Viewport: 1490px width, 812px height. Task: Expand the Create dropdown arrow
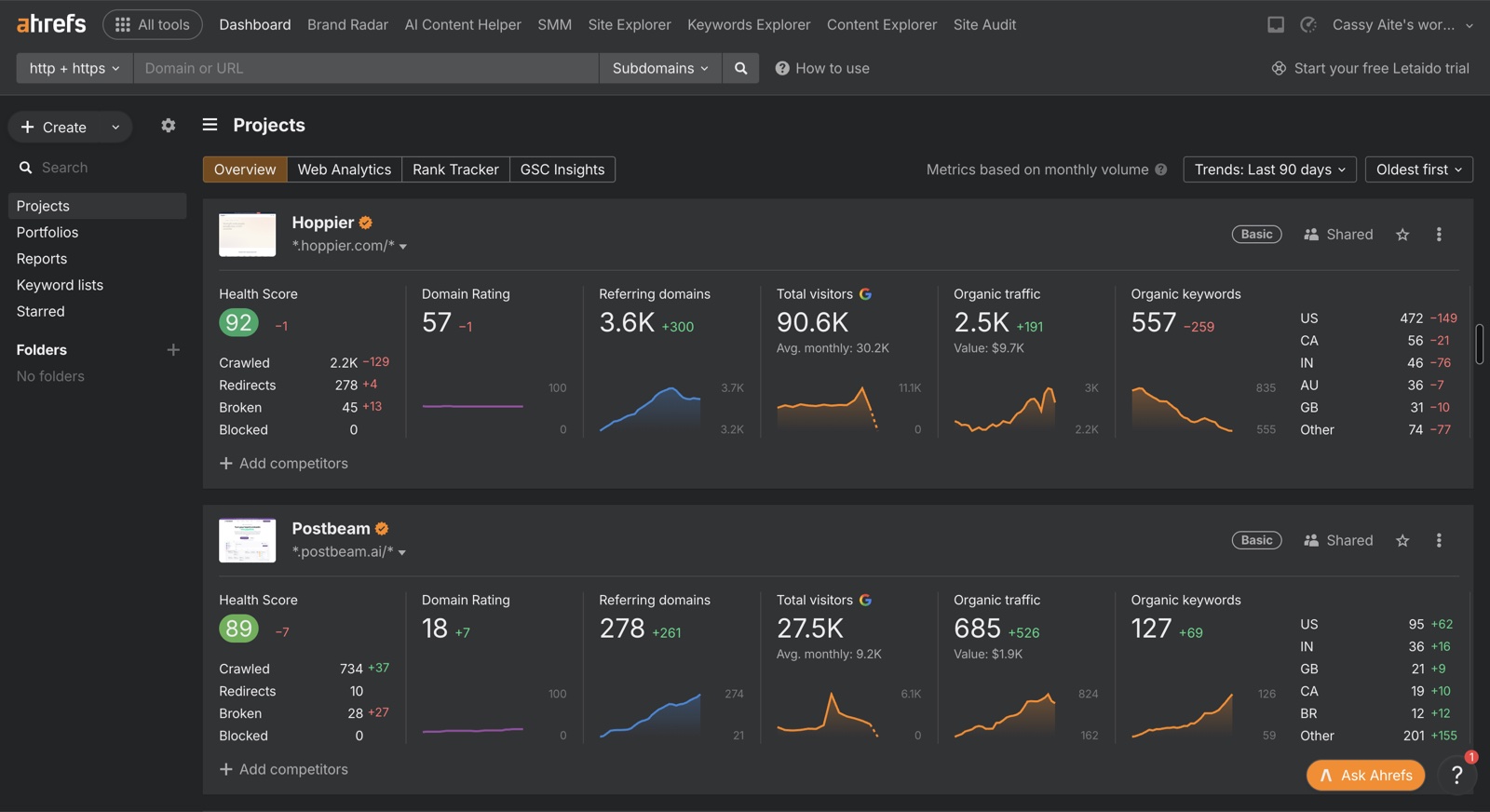115,127
